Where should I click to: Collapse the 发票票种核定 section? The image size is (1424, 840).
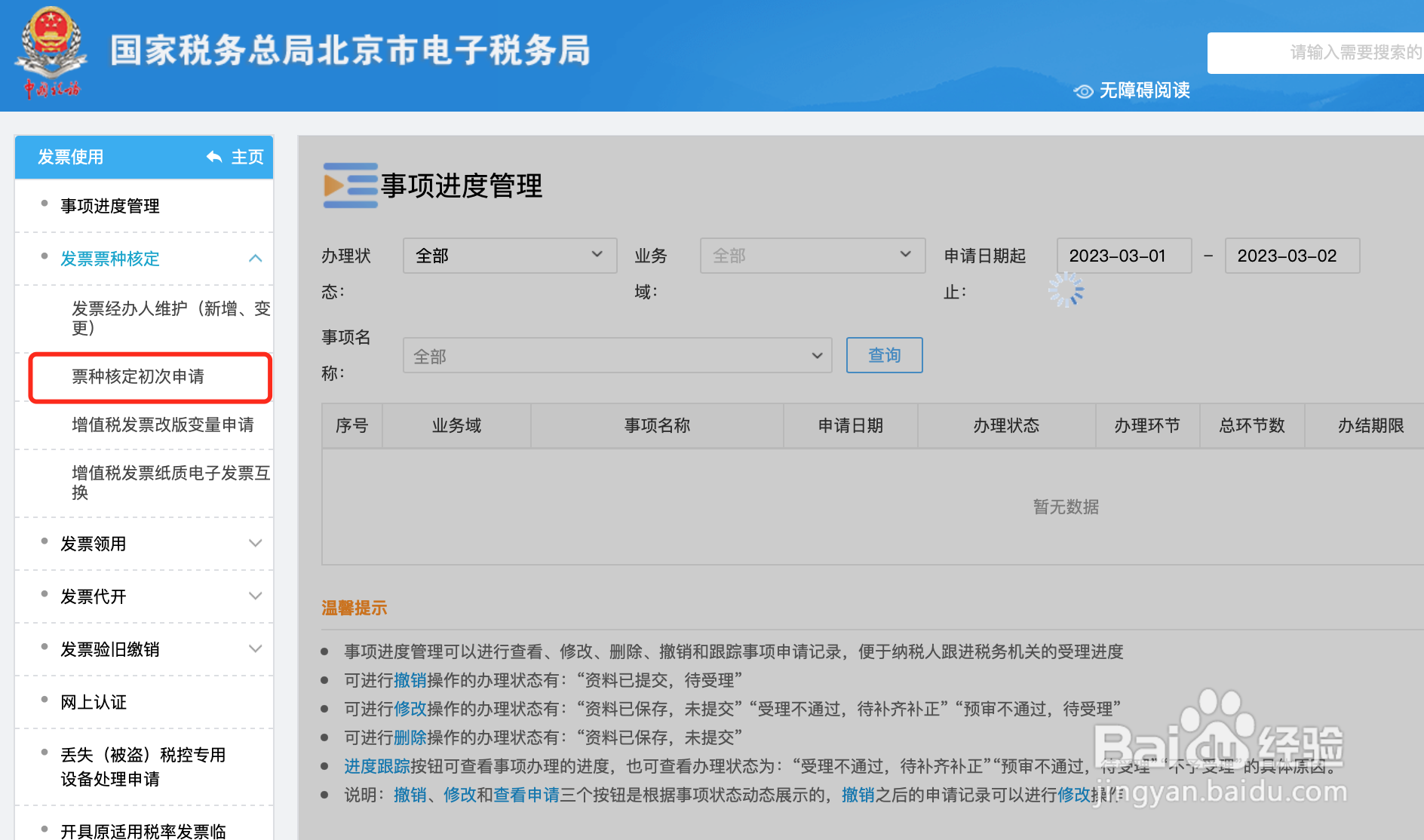click(x=256, y=259)
